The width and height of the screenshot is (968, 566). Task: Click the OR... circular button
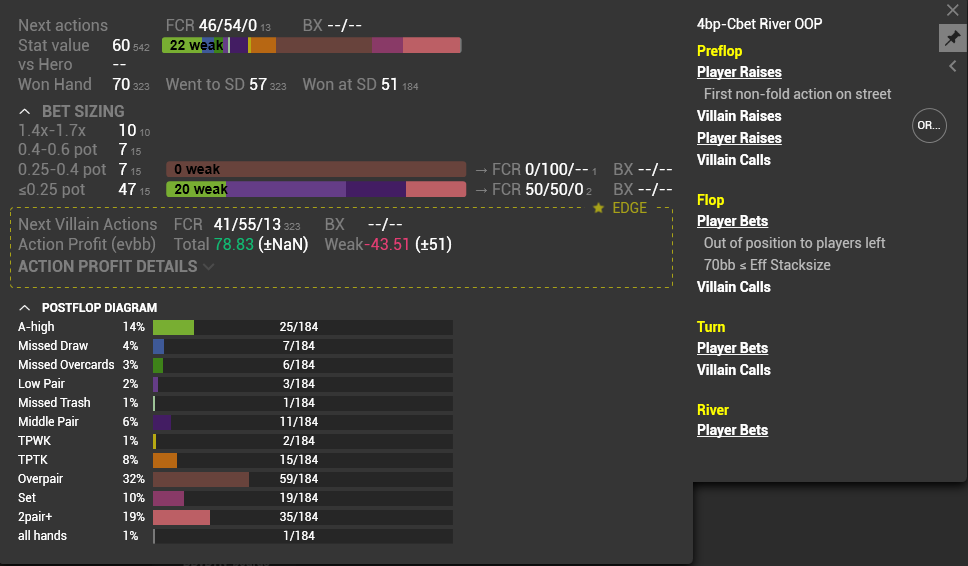[929, 126]
